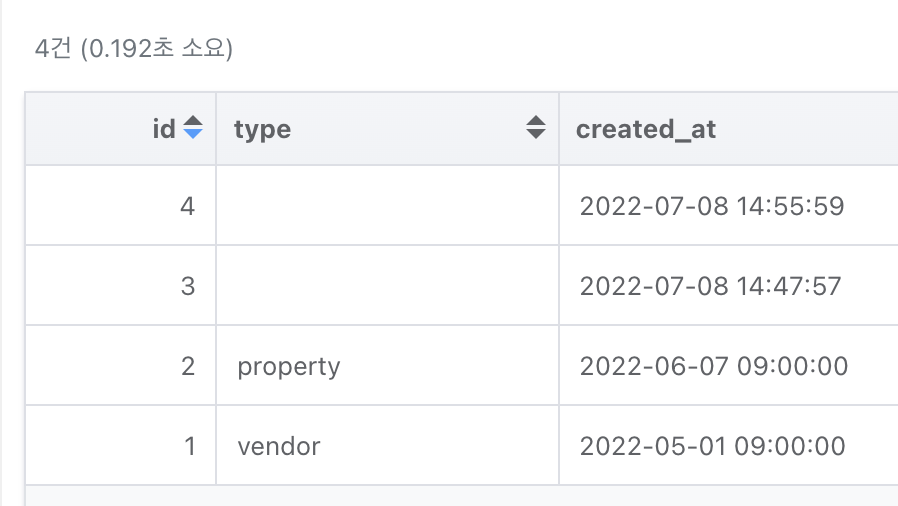Click the created_at column header
Screen dimensions: 898x506
point(728,129)
